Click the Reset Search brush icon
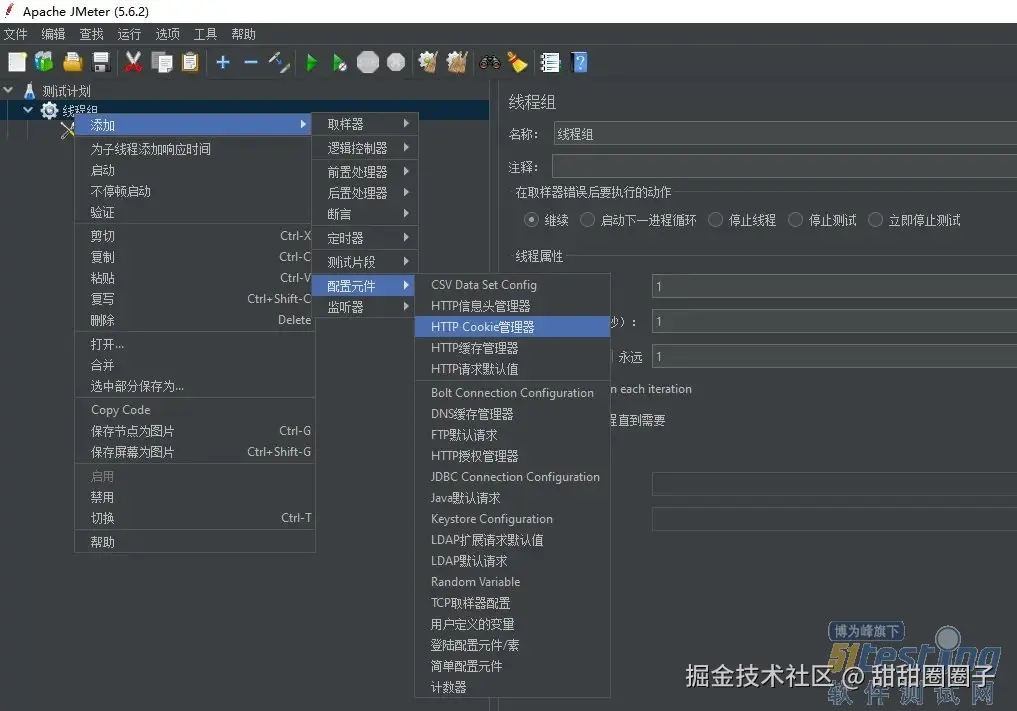 [517, 62]
